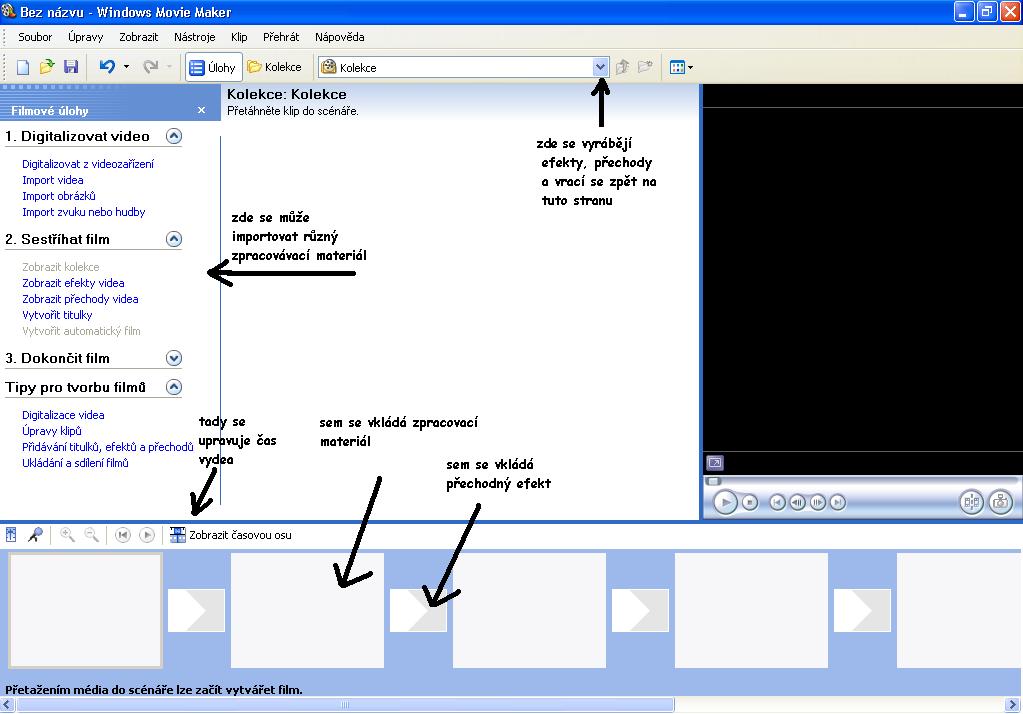Open a project via the folder icon
Image resolution: width=1023 pixels, height=714 pixels.
[x=46, y=67]
